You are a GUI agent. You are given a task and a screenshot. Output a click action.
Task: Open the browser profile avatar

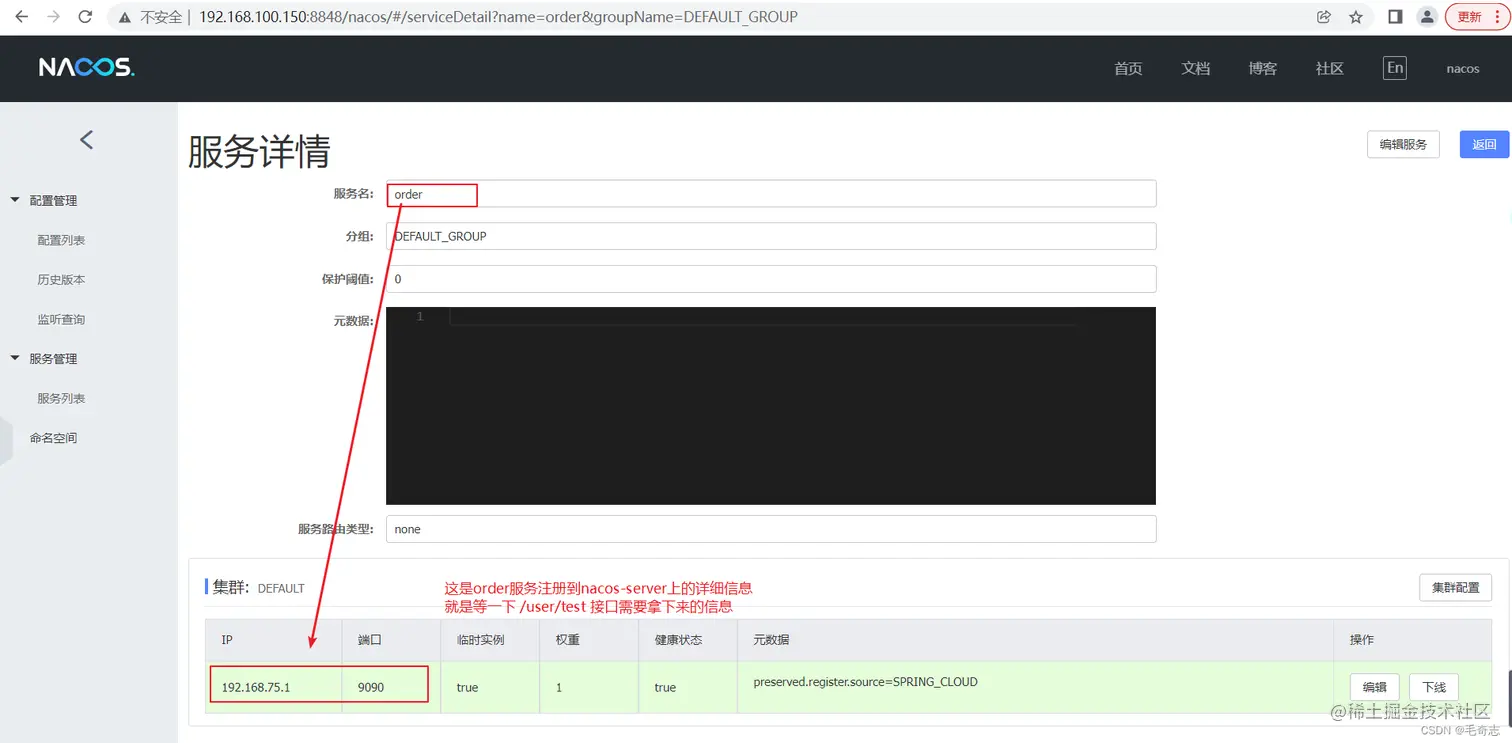(x=1427, y=17)
